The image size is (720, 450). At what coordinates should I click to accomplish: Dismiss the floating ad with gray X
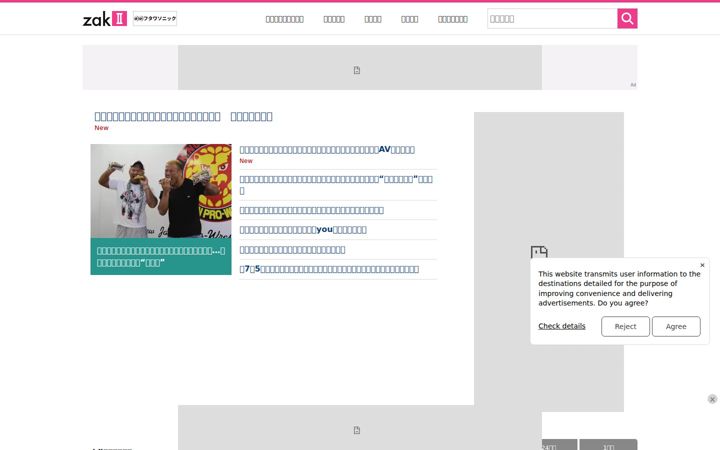[x=712, y=399]
